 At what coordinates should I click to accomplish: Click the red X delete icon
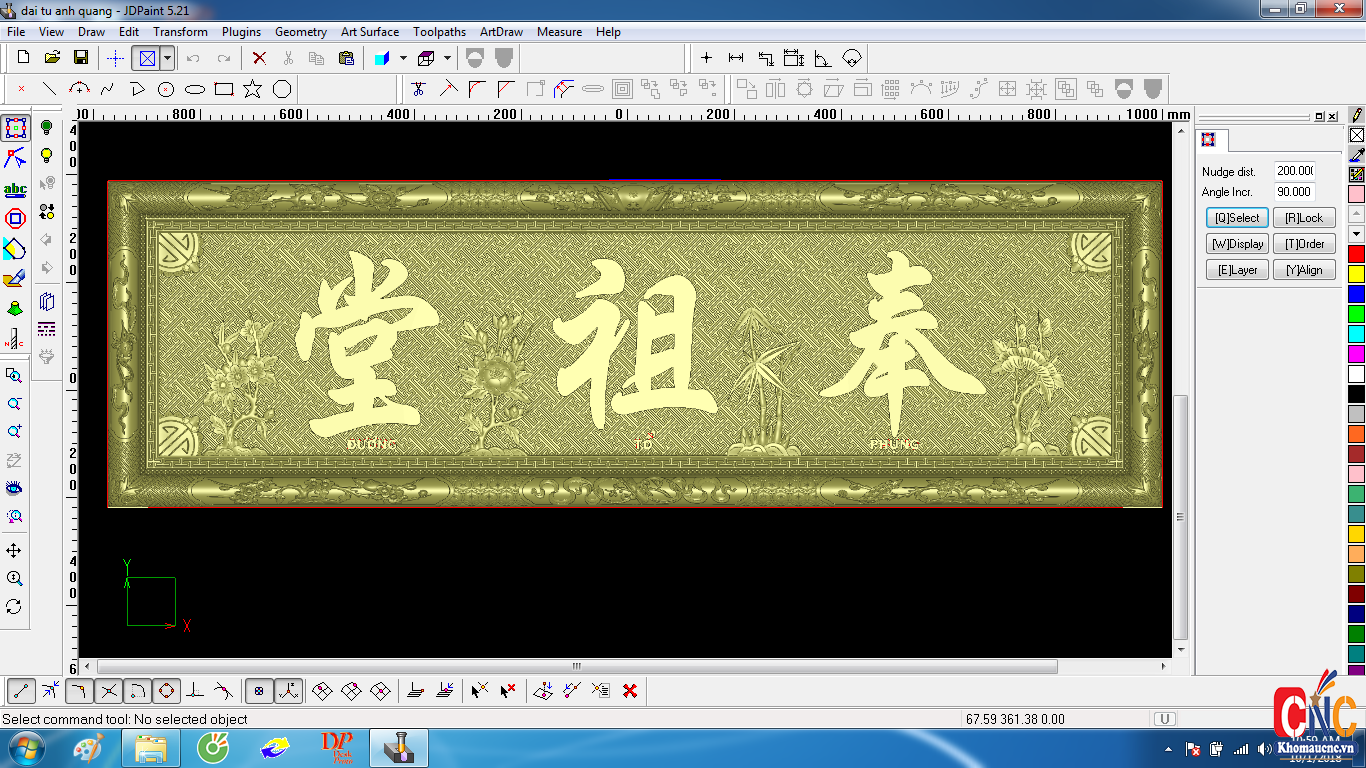click(259, 58)
